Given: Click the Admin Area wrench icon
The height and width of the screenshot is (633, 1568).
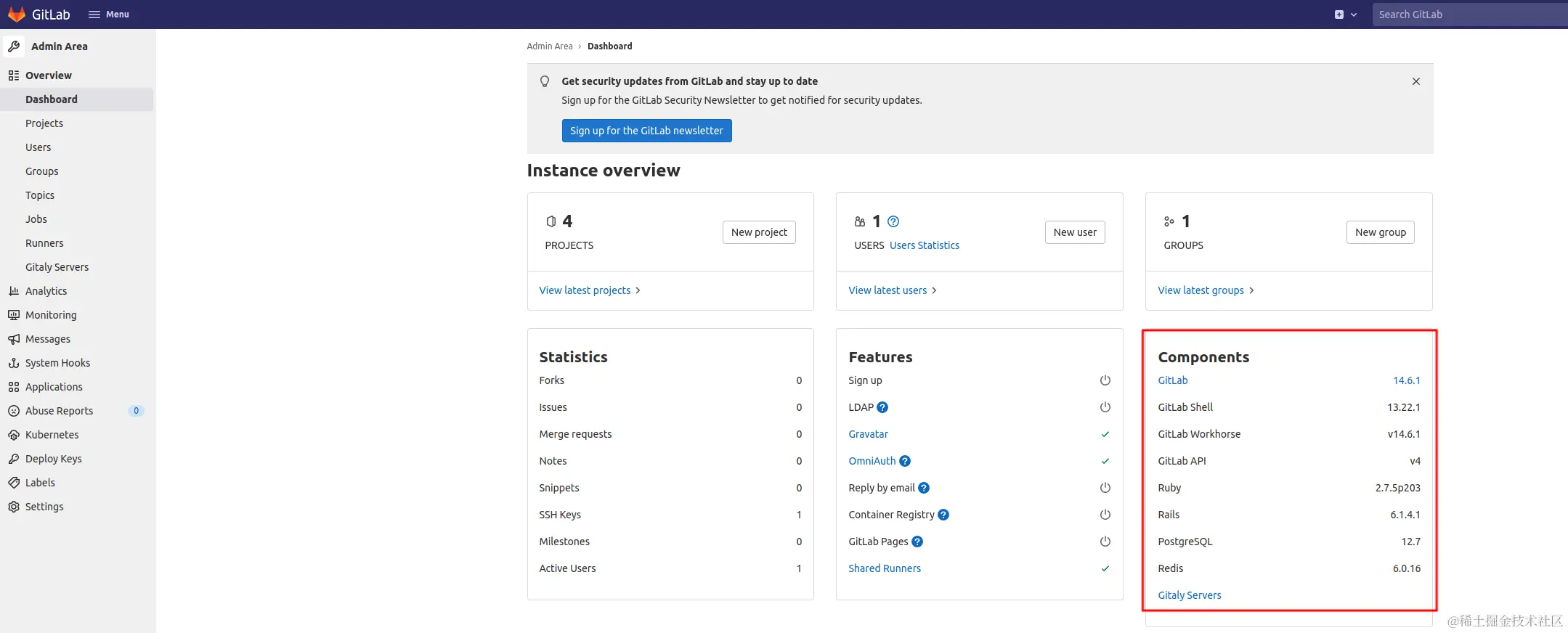Looking at the screenshot, I should pos(14,46).
